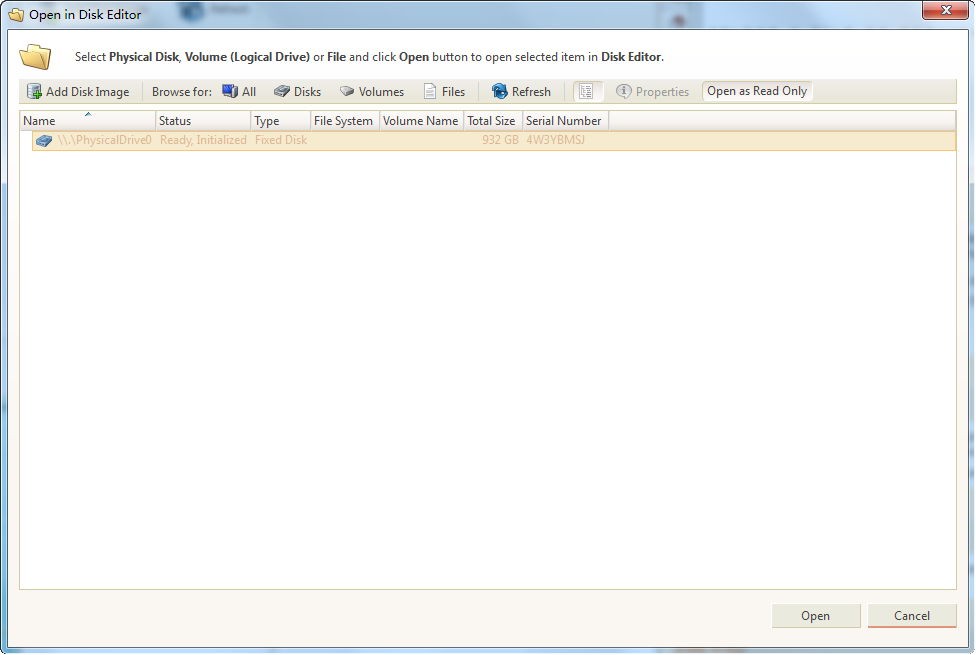The width and height of the screenshot is (976, 655).
Task: Sort by the Total Size column
Action: click(492, 121)
